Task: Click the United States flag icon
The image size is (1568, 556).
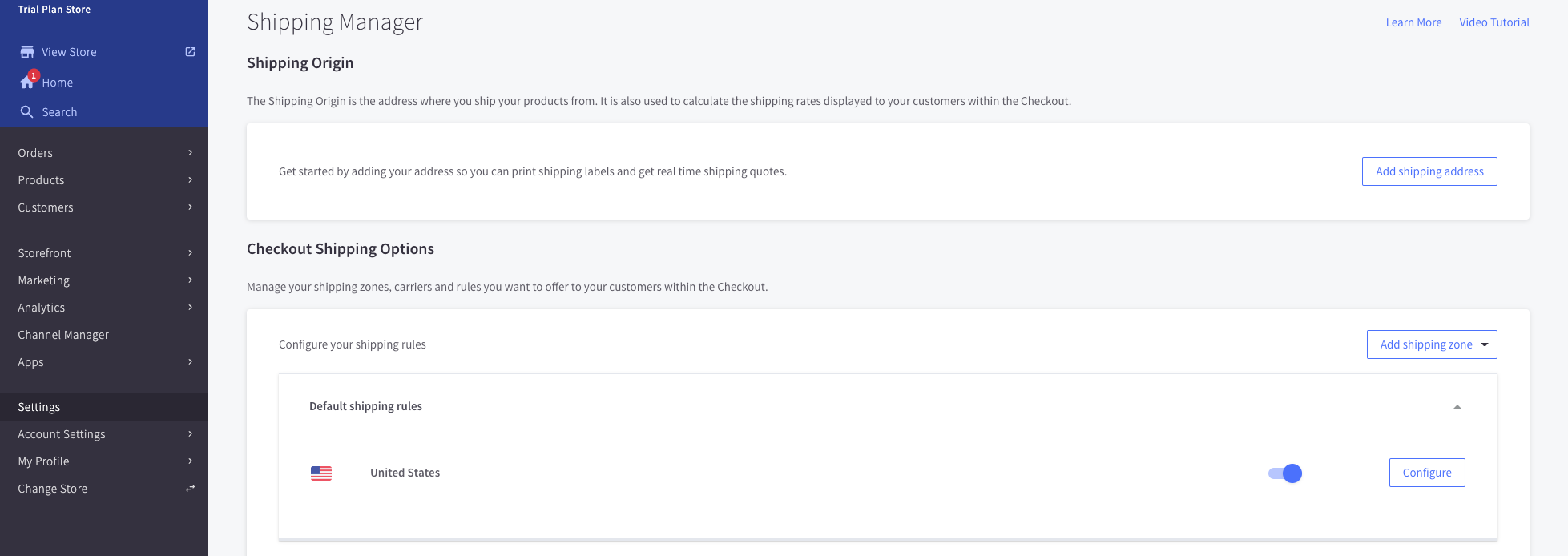Action: (321, 473)
